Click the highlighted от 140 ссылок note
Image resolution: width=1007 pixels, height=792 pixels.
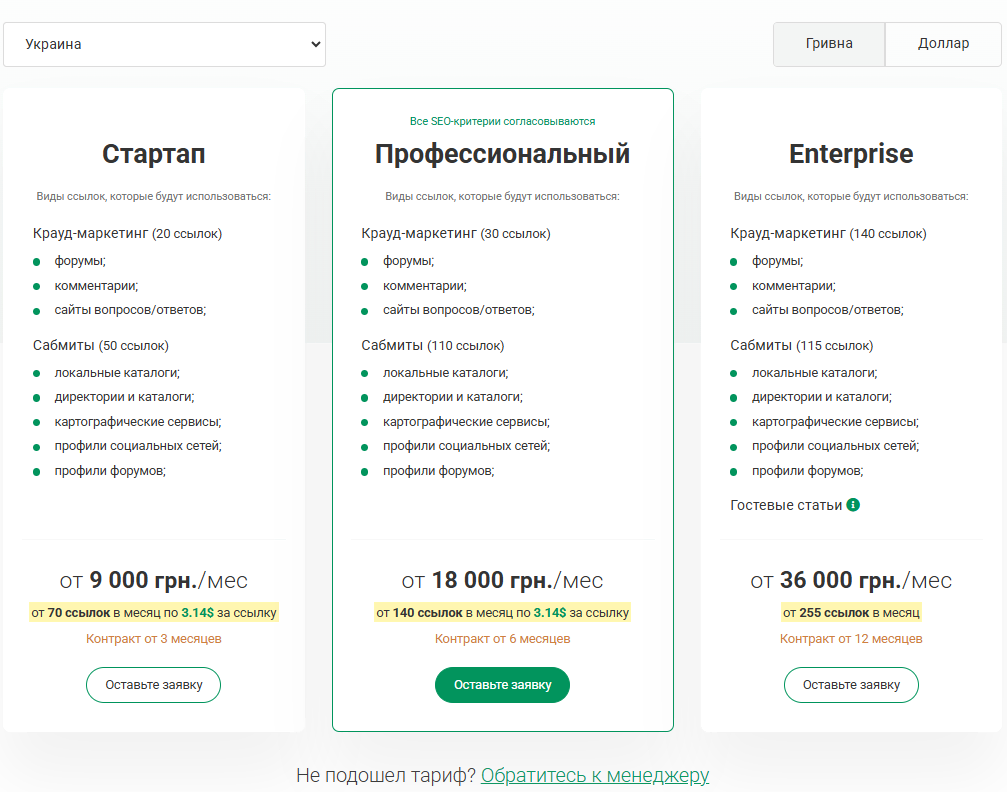502,612
